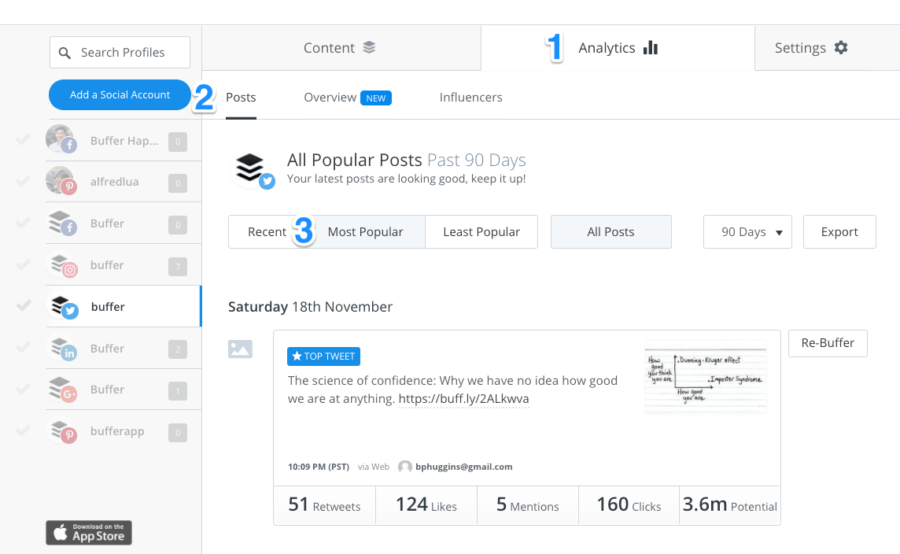Viewport: 900px width, 554px height.
Task: Toggle checkmark for Buffer LinkedIn profile
Action: [23, 347]
